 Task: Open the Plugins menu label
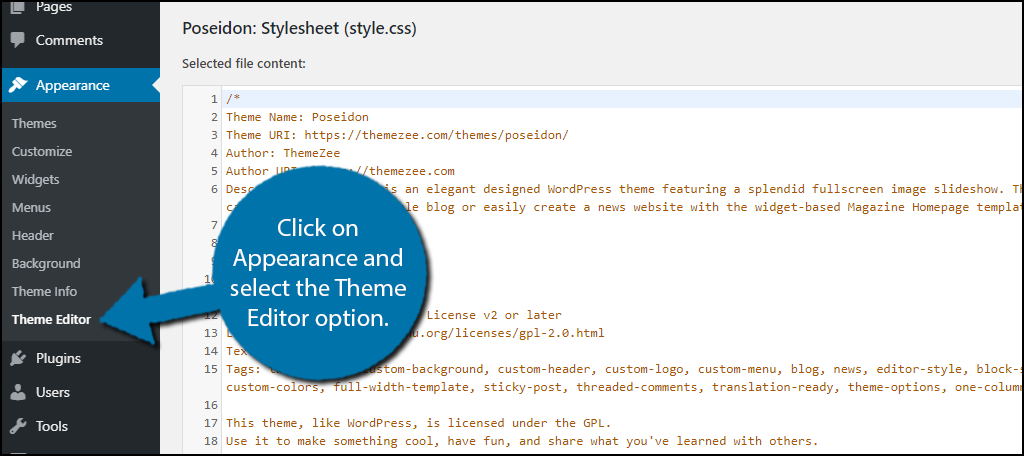[58, 358]
